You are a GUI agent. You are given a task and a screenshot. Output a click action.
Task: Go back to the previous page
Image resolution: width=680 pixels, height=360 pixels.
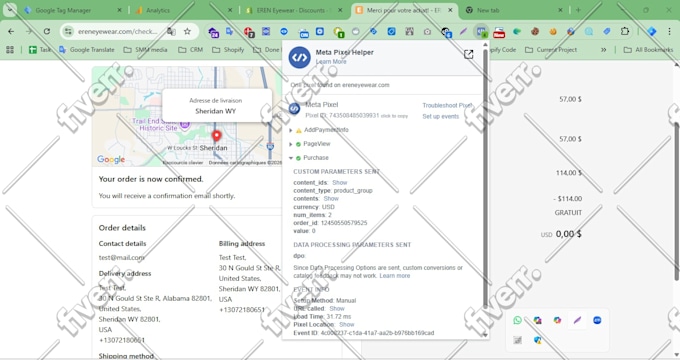click(x=11, y=31)
